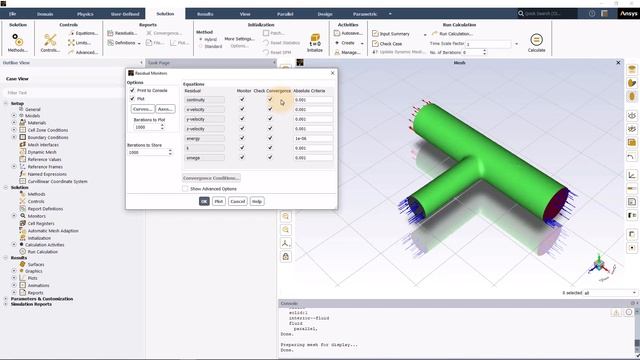Open the Domain ribbon tab
The width and height of the screenshot is (640, 360).
[x=45, y=14]
